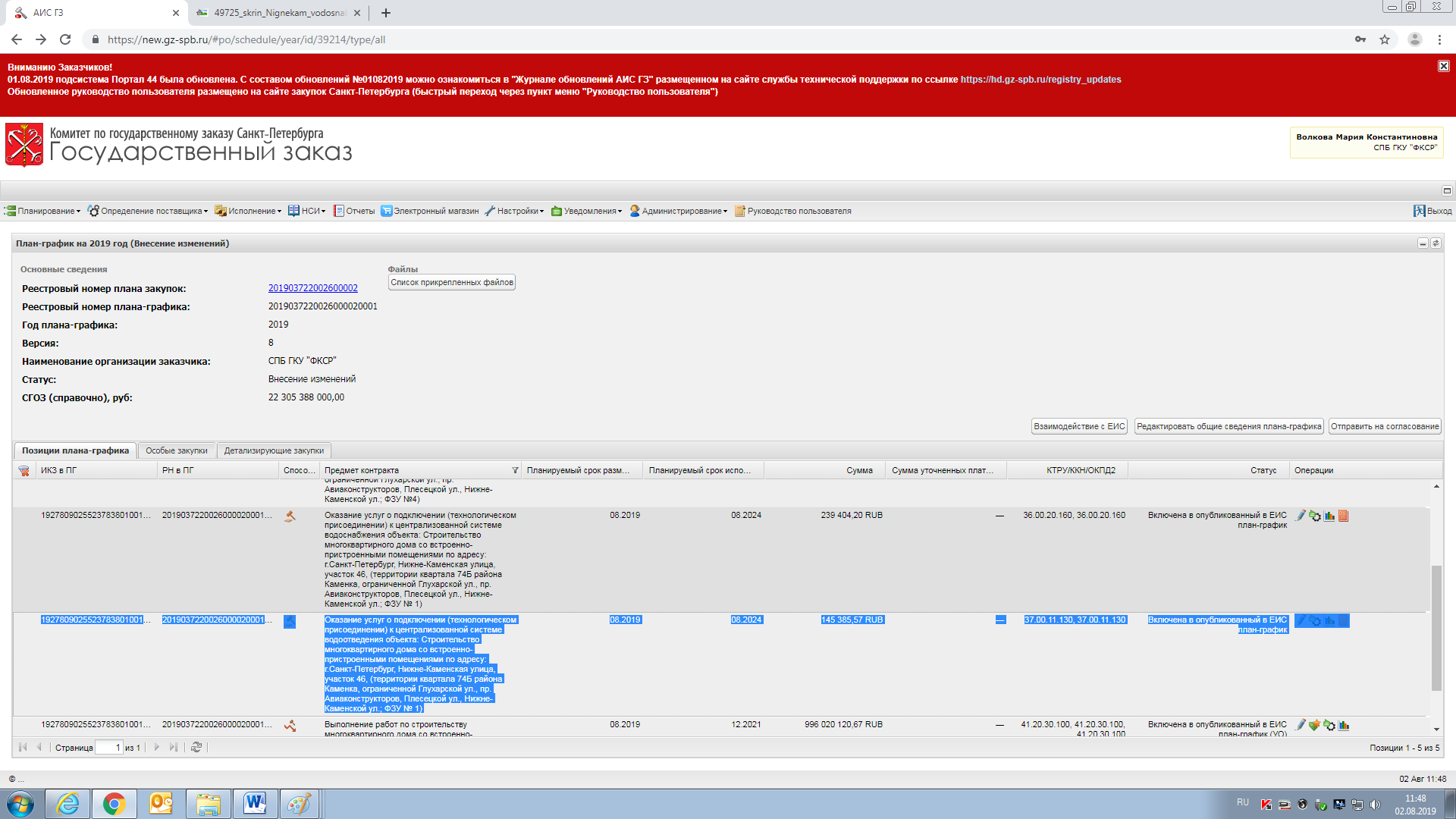Click the grid scrollbar down arrow
The height and width of the screenshot is (819, 1456).
[1436, 730]
